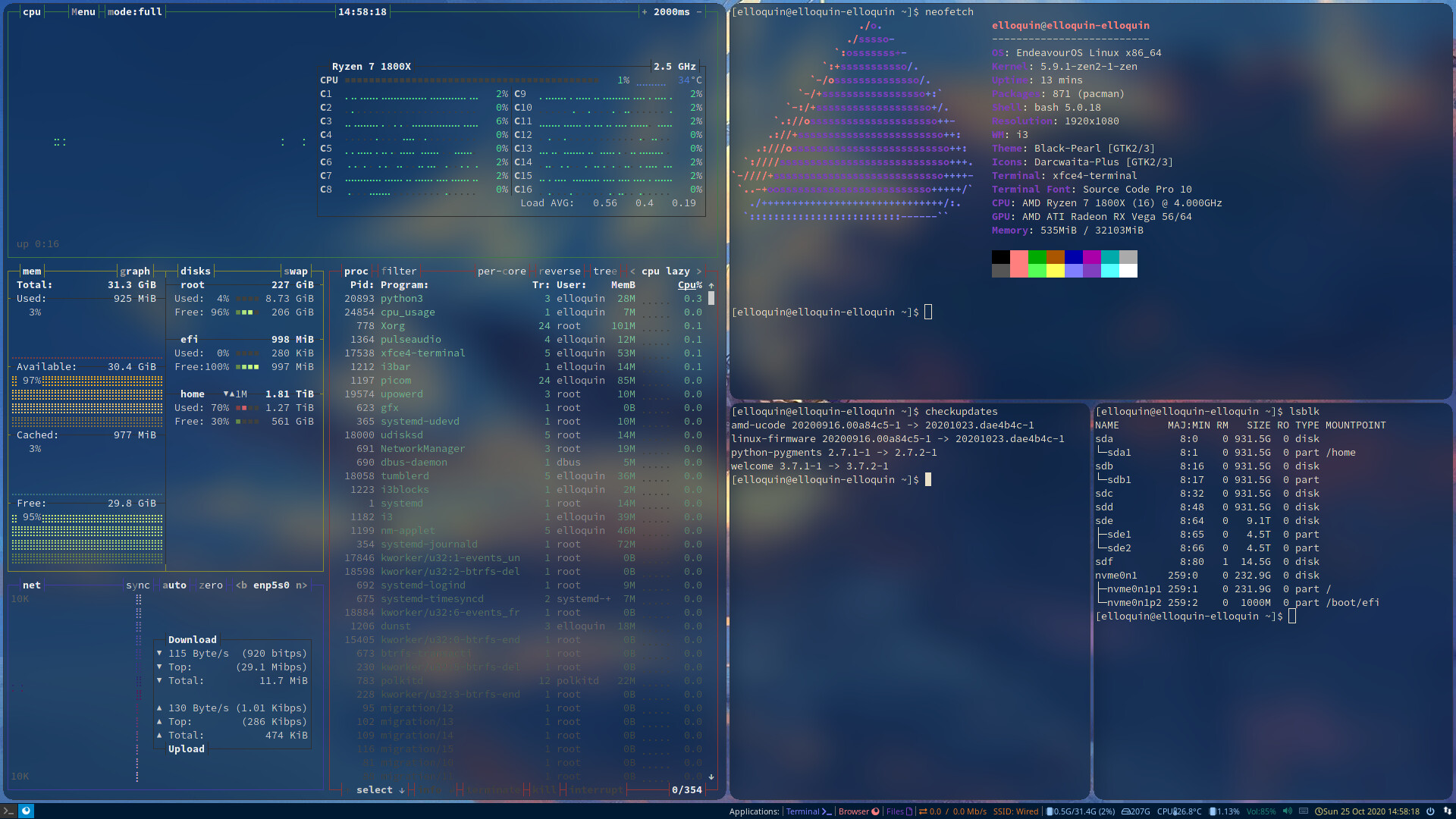
Task: Toggle per-core view in the proc panel
Action: (x=500, y=271)
